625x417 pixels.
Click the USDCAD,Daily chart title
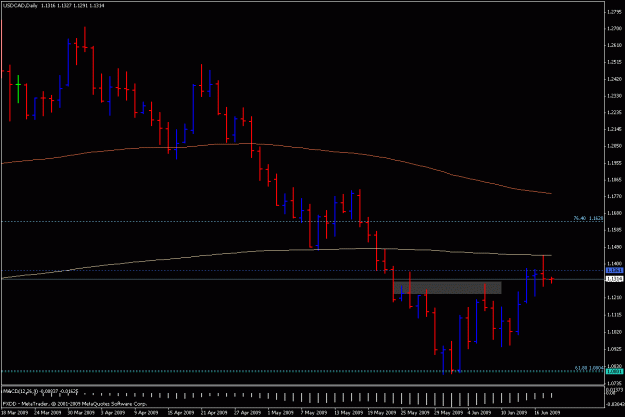20,6
